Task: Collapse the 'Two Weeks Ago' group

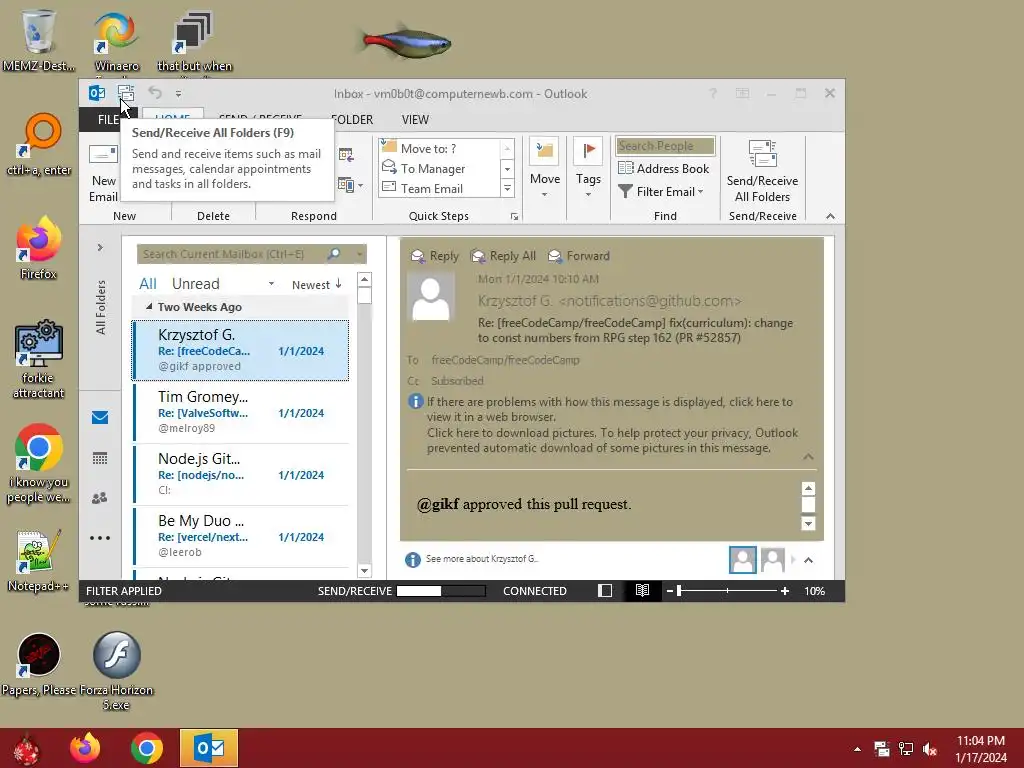Action: (x=149, y=306)
